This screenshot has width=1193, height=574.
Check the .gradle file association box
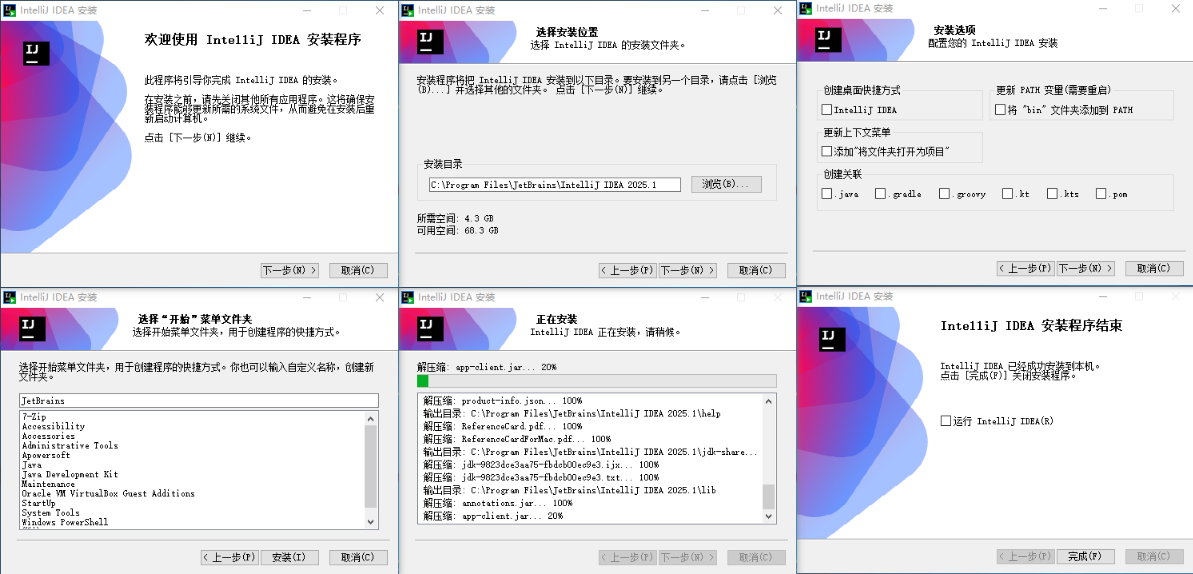click(880, 194)
